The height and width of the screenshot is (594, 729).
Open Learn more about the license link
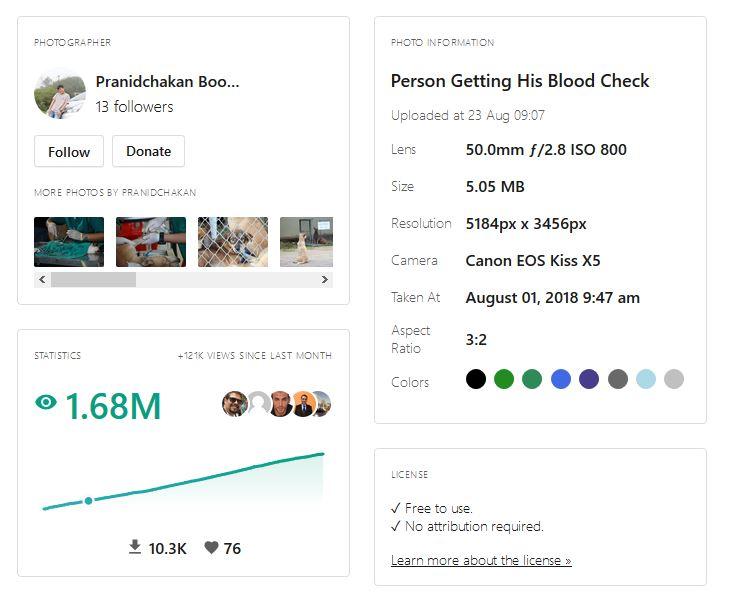point(481,560)
